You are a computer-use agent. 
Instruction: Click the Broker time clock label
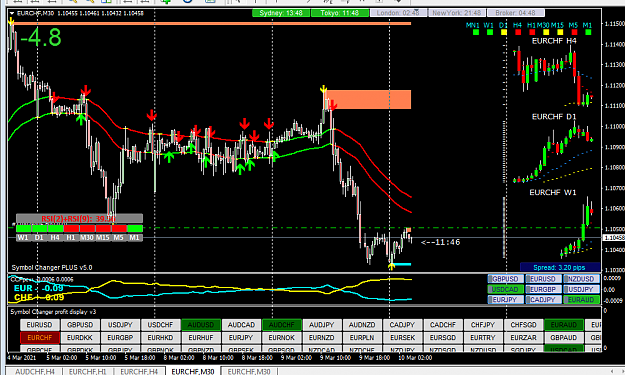[x=515, y=13]
